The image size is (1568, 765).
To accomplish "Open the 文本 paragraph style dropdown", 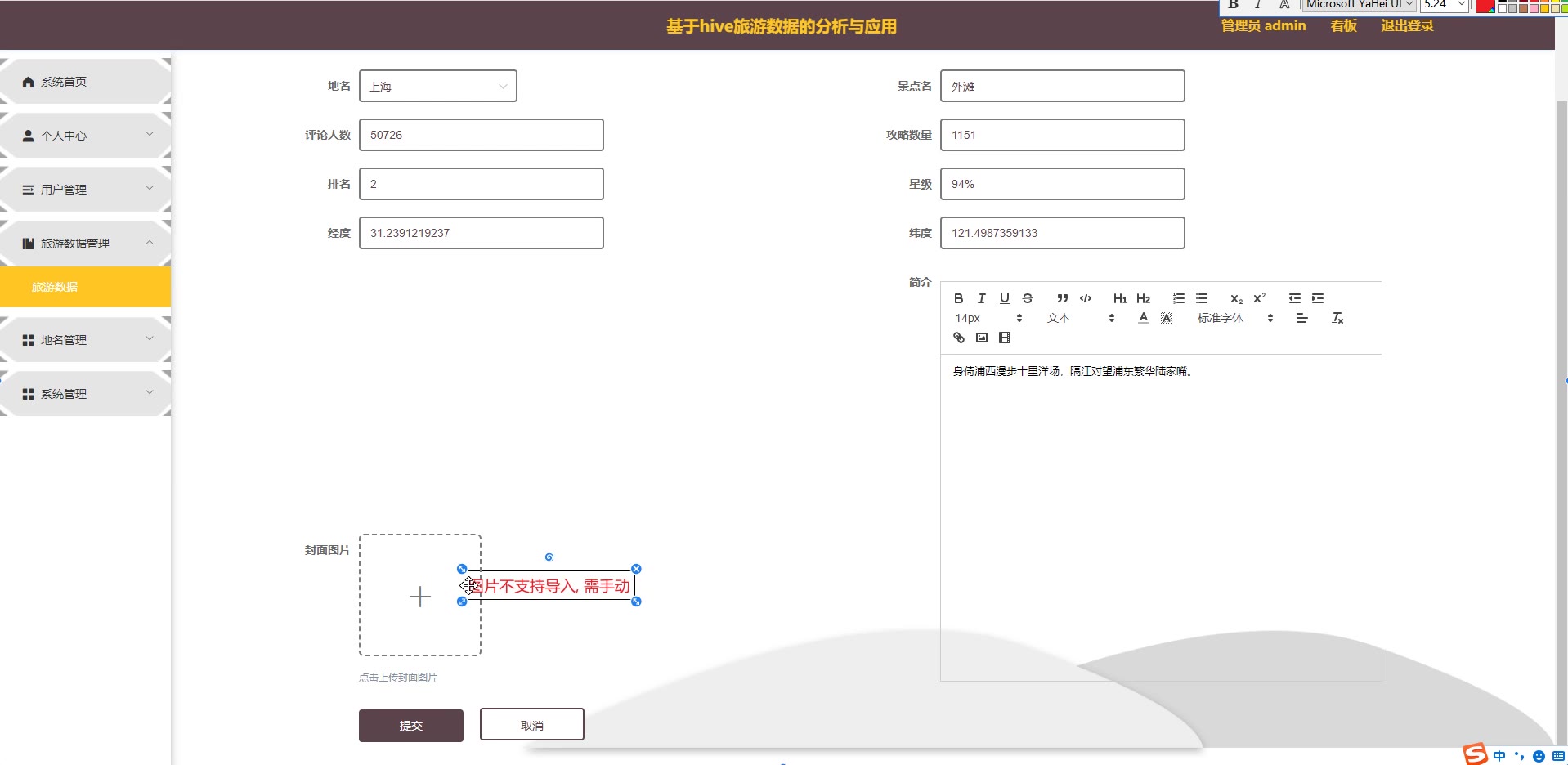I will pyautogui.click(x=1081, y=318).
